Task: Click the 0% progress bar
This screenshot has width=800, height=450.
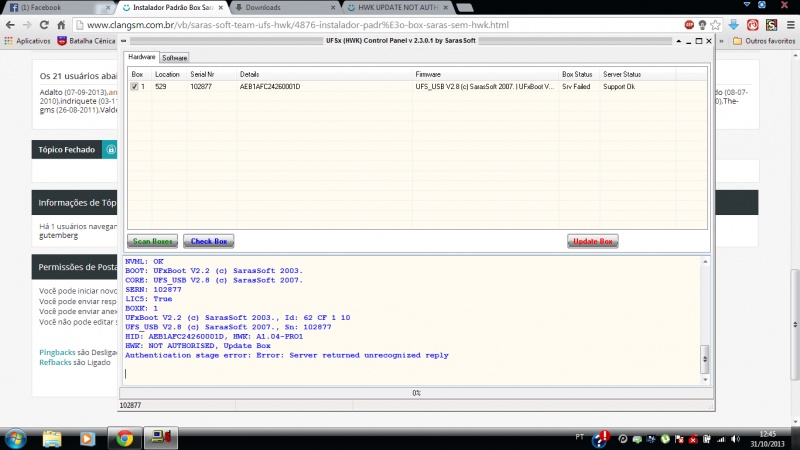Action: click(416, 393)
